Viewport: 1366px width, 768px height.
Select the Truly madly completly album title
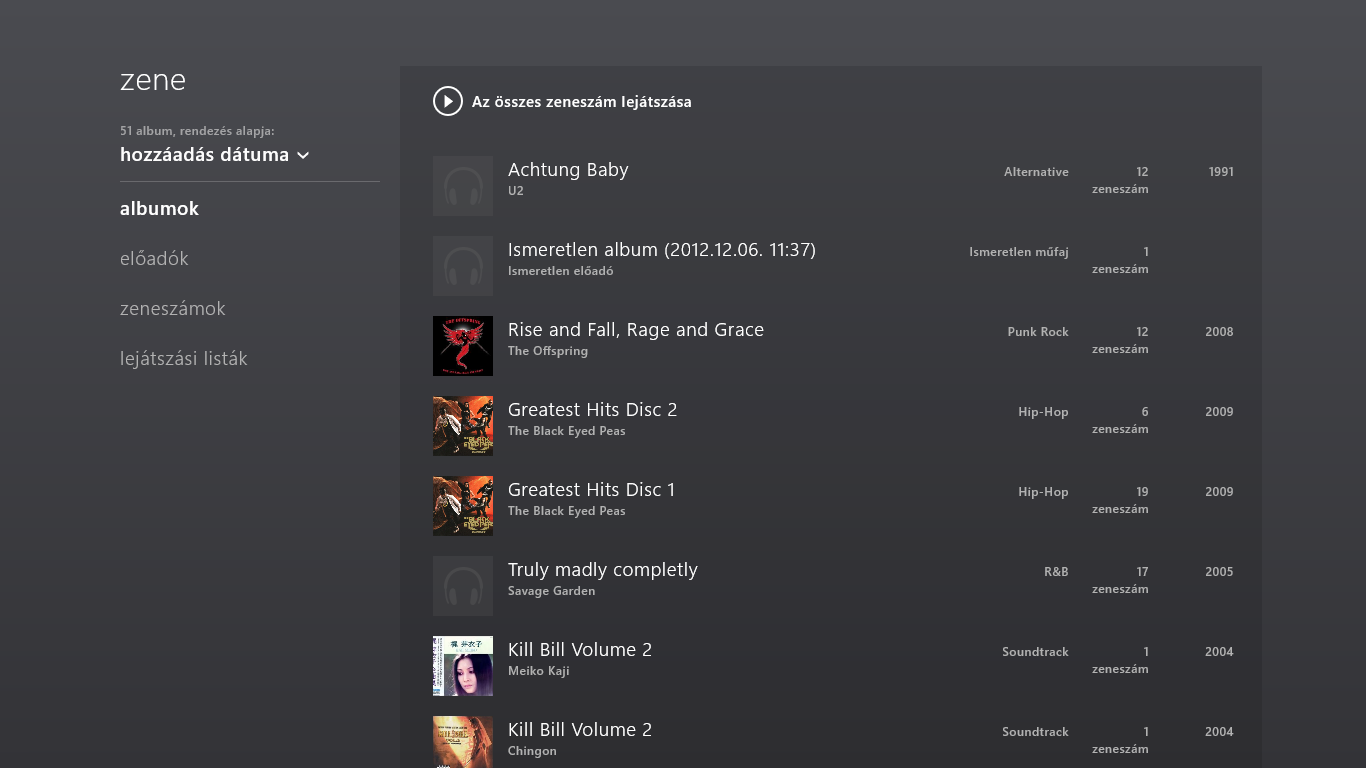pyautogui.click(x=602, y=570)
